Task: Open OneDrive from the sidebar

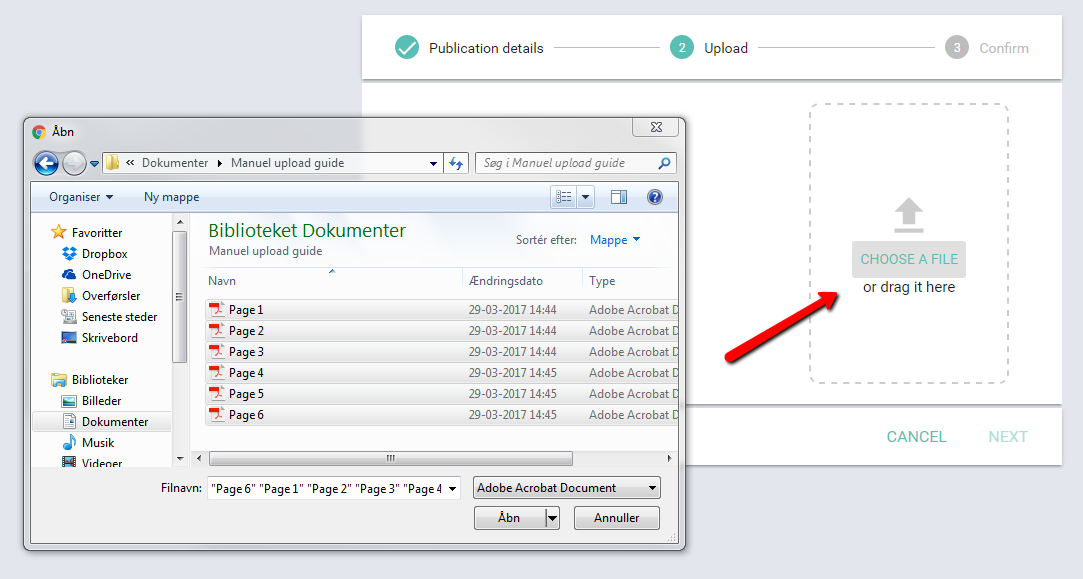Action: click(106, 275)
